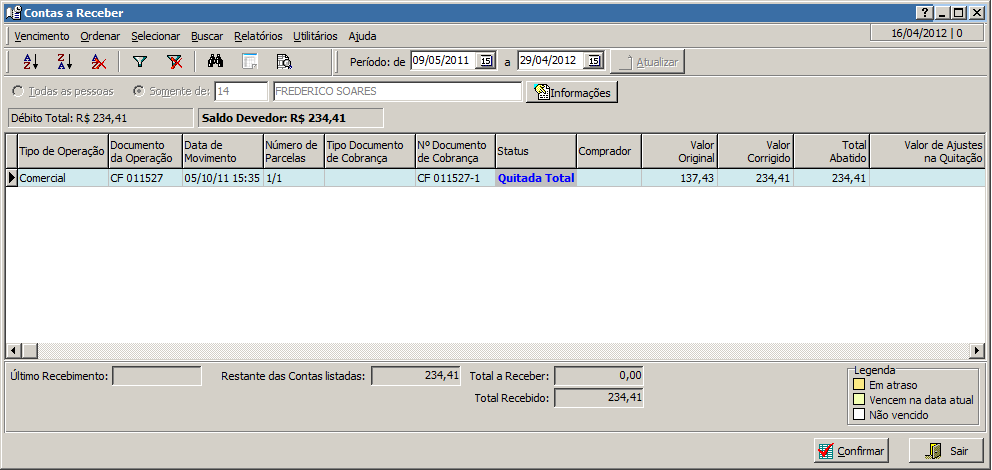Remove sorting with the crossed A-Z icon
The height and width of the screenshot is (470, 992).
[x=98, y=62]
